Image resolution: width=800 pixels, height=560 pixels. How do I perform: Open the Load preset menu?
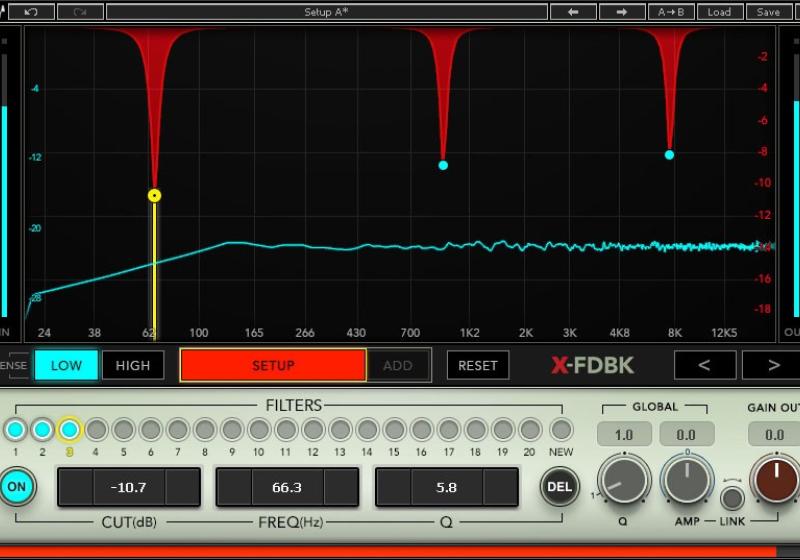point(719,12)
